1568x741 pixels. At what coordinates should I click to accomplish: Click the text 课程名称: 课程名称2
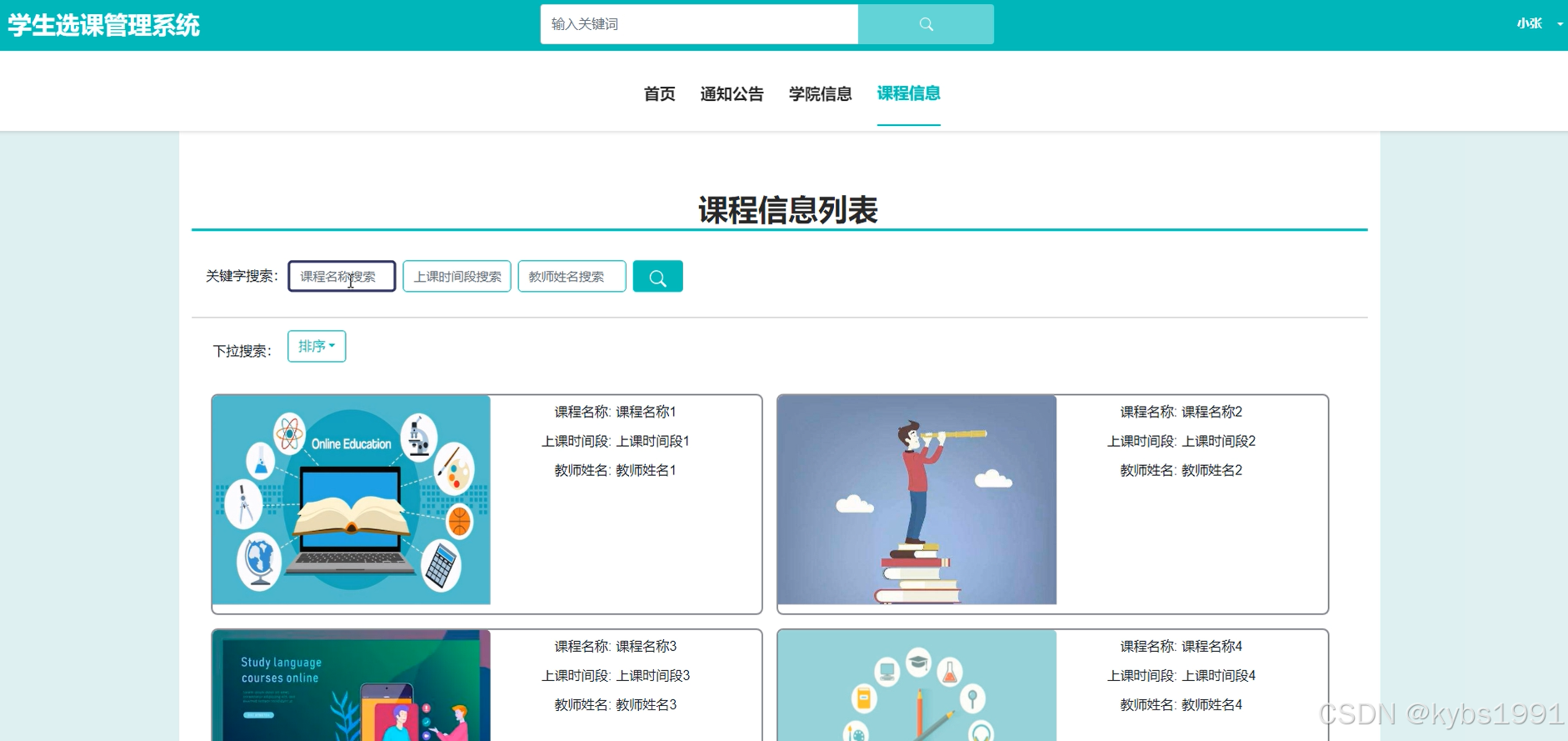[x=1181, y=412]
